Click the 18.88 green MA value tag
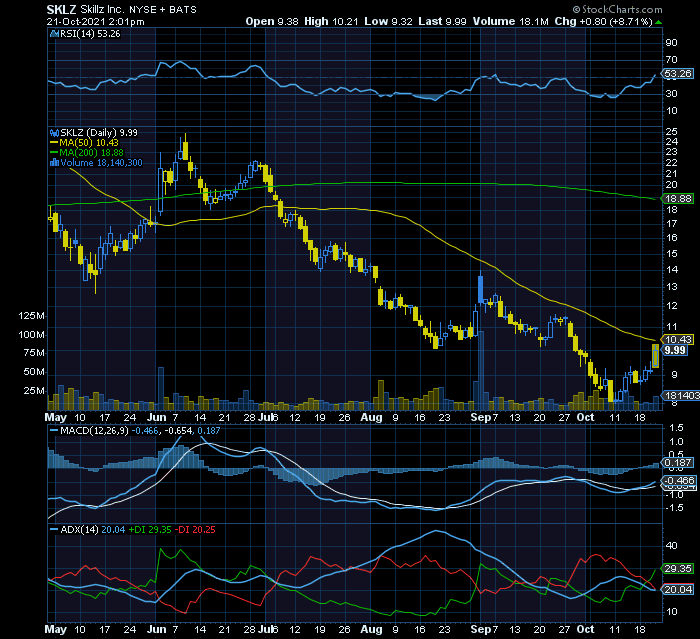Screen dimensions: 700x639 click(678, 199)
